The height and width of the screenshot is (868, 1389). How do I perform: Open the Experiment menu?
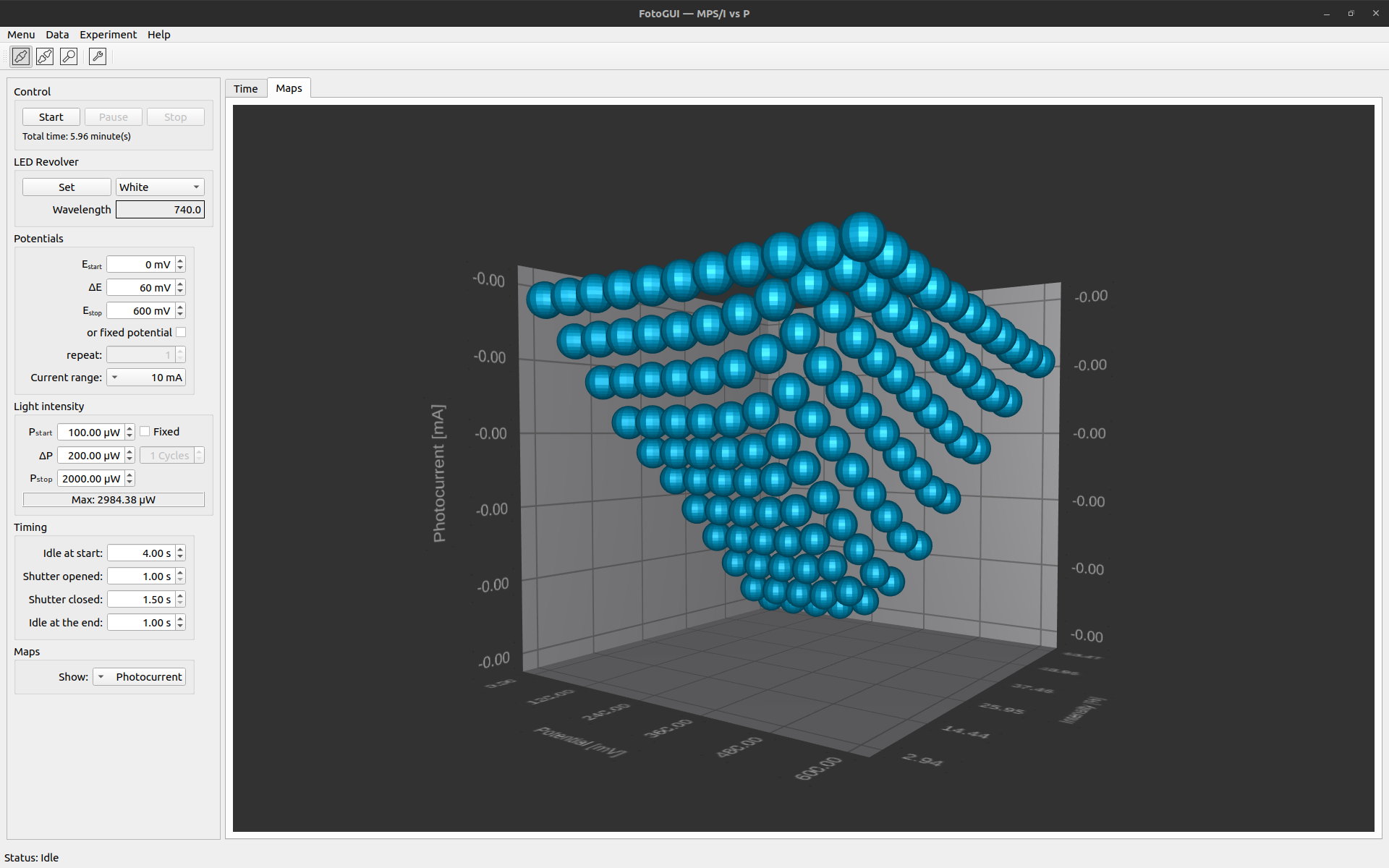[x=108, y=35]
